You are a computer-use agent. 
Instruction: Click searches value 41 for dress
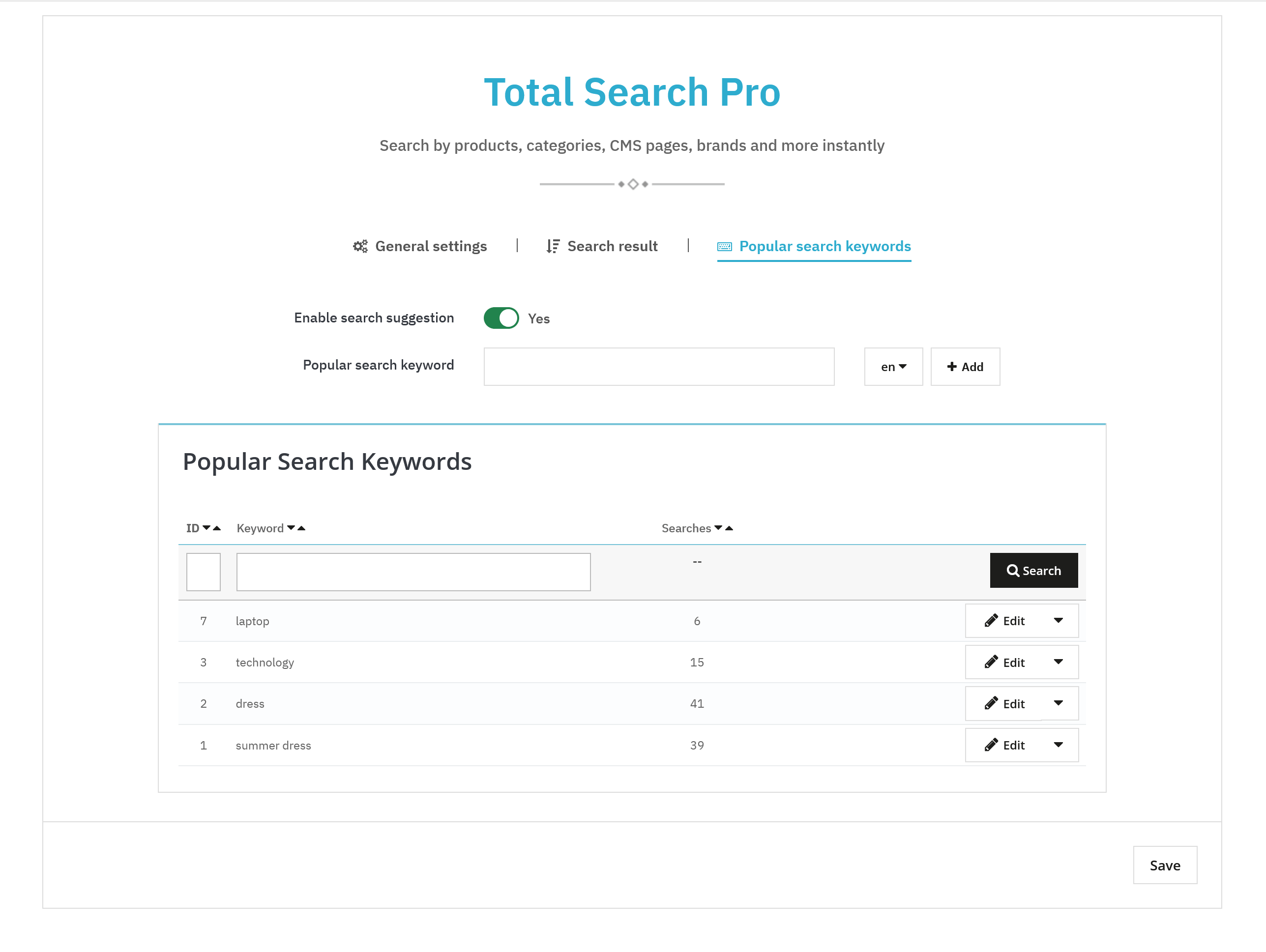pos(697,704)
